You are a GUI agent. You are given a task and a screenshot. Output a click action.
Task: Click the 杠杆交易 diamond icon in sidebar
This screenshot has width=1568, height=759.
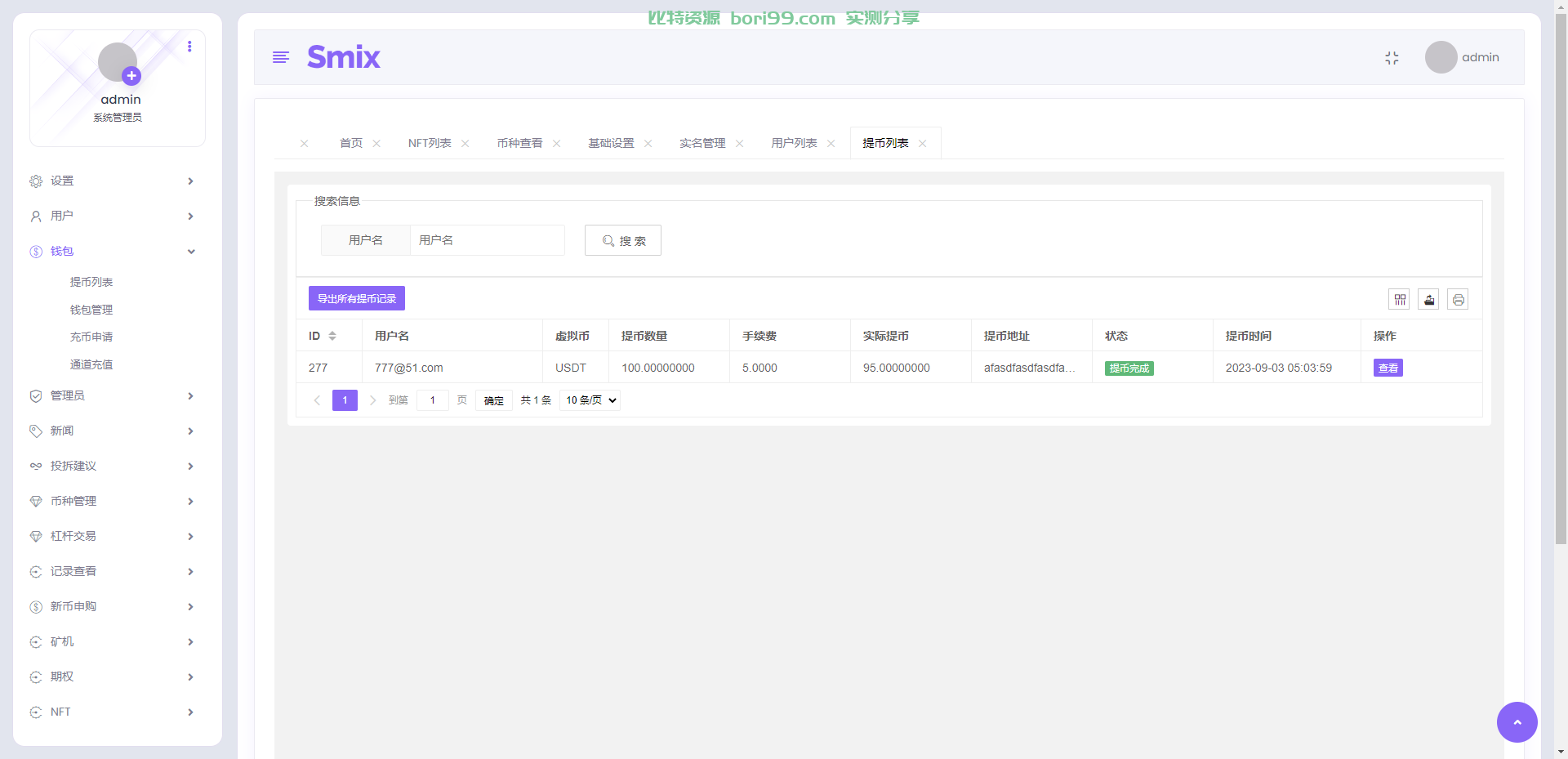coord(36,537)
